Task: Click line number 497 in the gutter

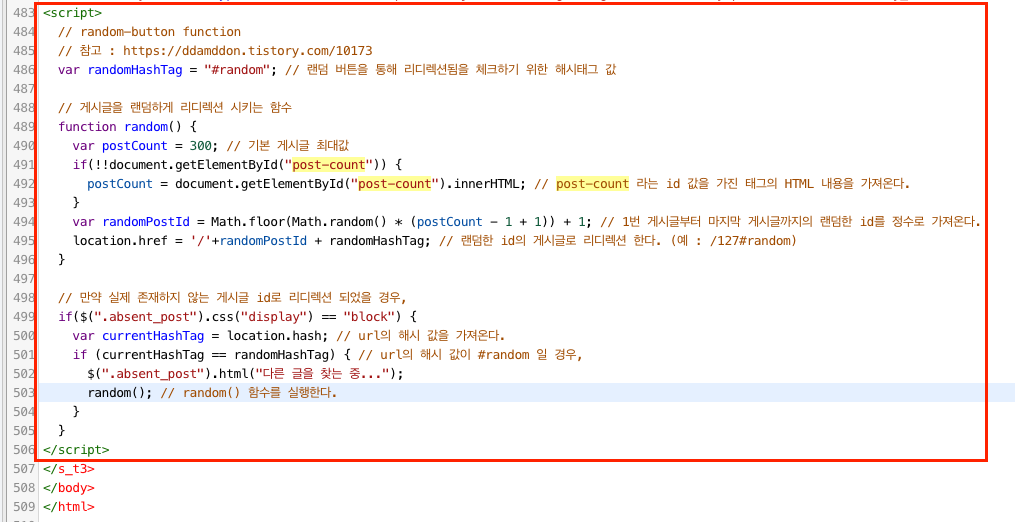Action: [23, 279]
